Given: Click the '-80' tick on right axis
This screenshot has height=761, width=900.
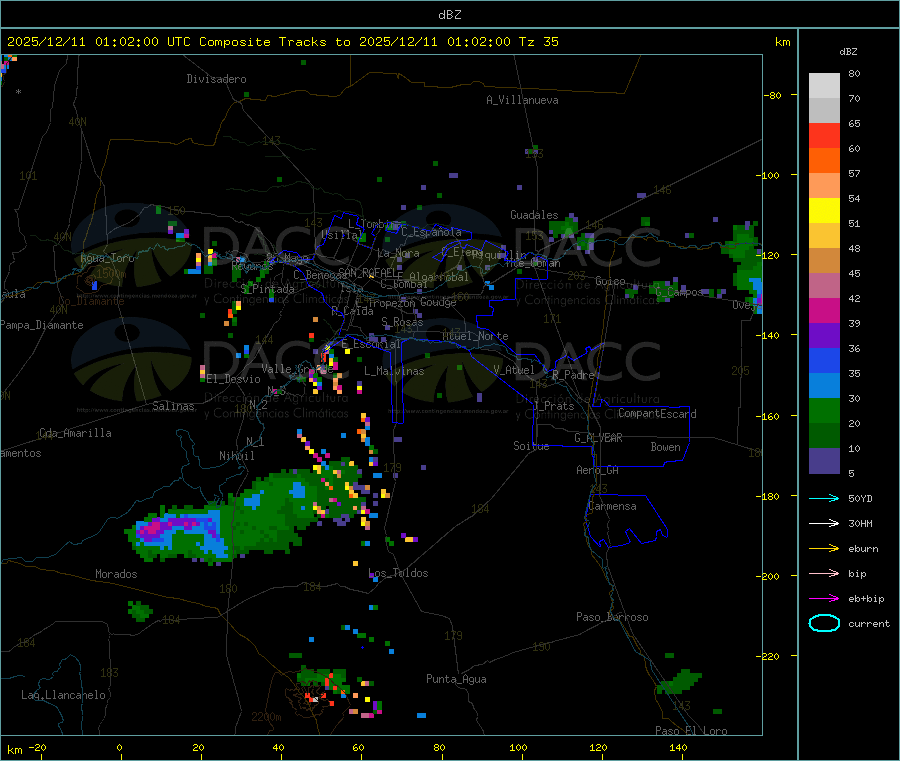Looking at the screenshot, I should click(x=772, y=95).
